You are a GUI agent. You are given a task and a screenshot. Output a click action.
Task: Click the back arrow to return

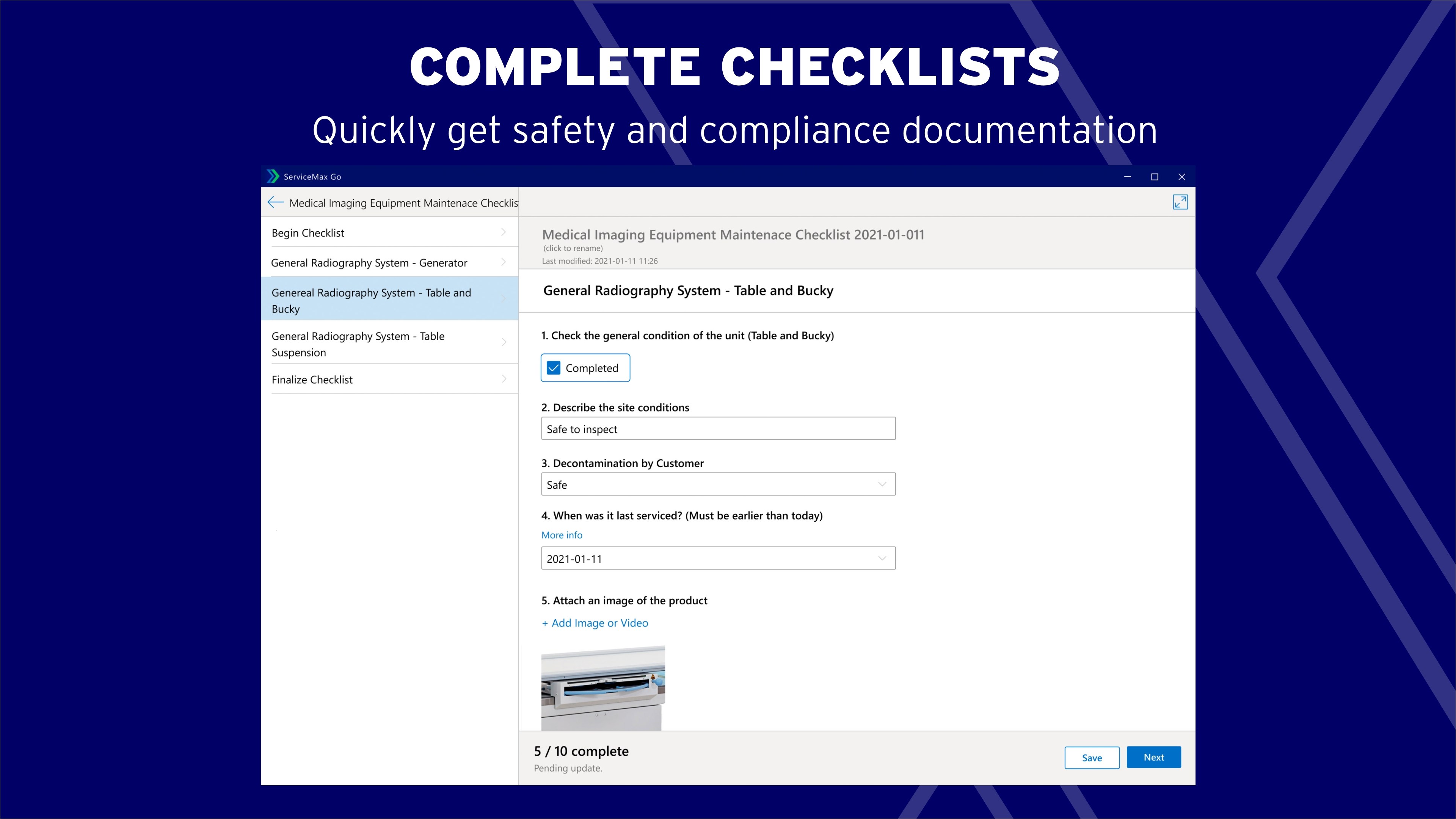(275, 202)
